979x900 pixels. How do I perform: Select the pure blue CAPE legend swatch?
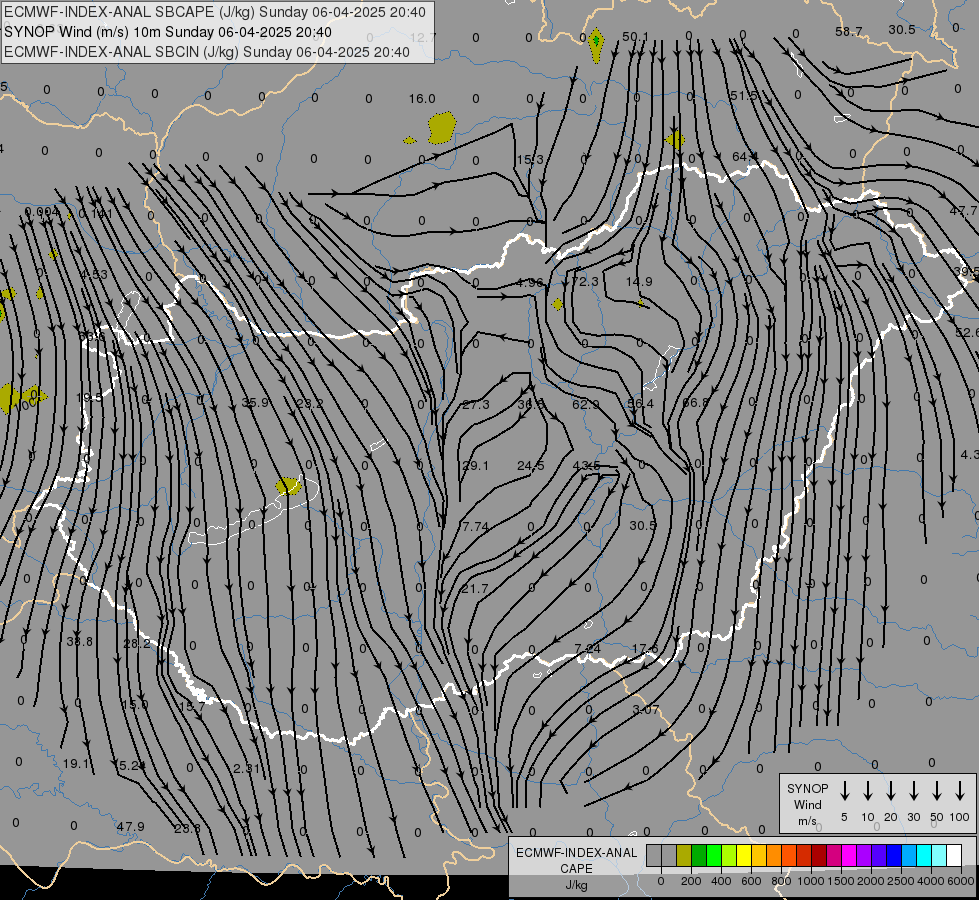[x=893, y=856]
